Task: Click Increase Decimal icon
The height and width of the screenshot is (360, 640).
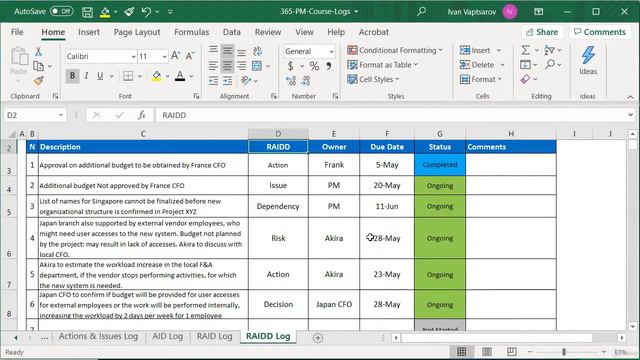Action: (x=291, y=81)
